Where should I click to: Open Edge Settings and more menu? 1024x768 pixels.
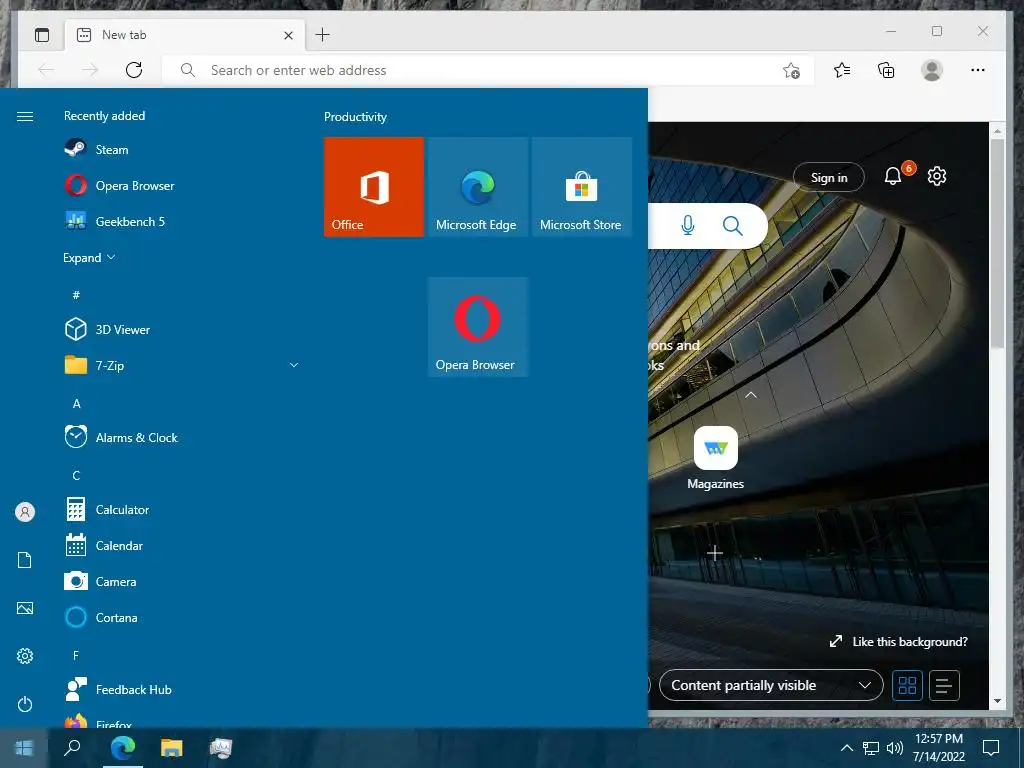(x=978, y=70)
